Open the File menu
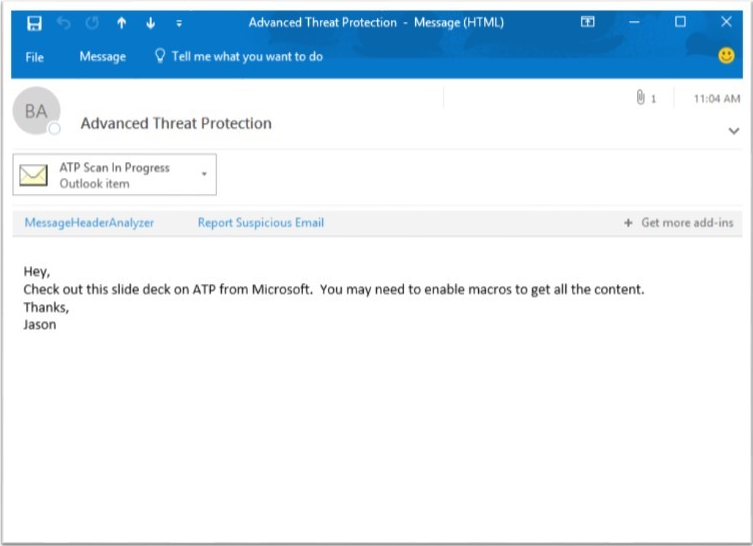Image resolution: width=753 pixels, height=546 pixels. point(35,57)
